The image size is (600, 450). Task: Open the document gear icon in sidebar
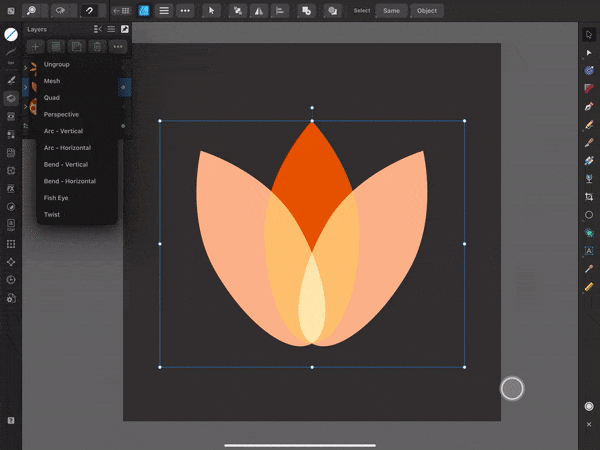(11, 298)
